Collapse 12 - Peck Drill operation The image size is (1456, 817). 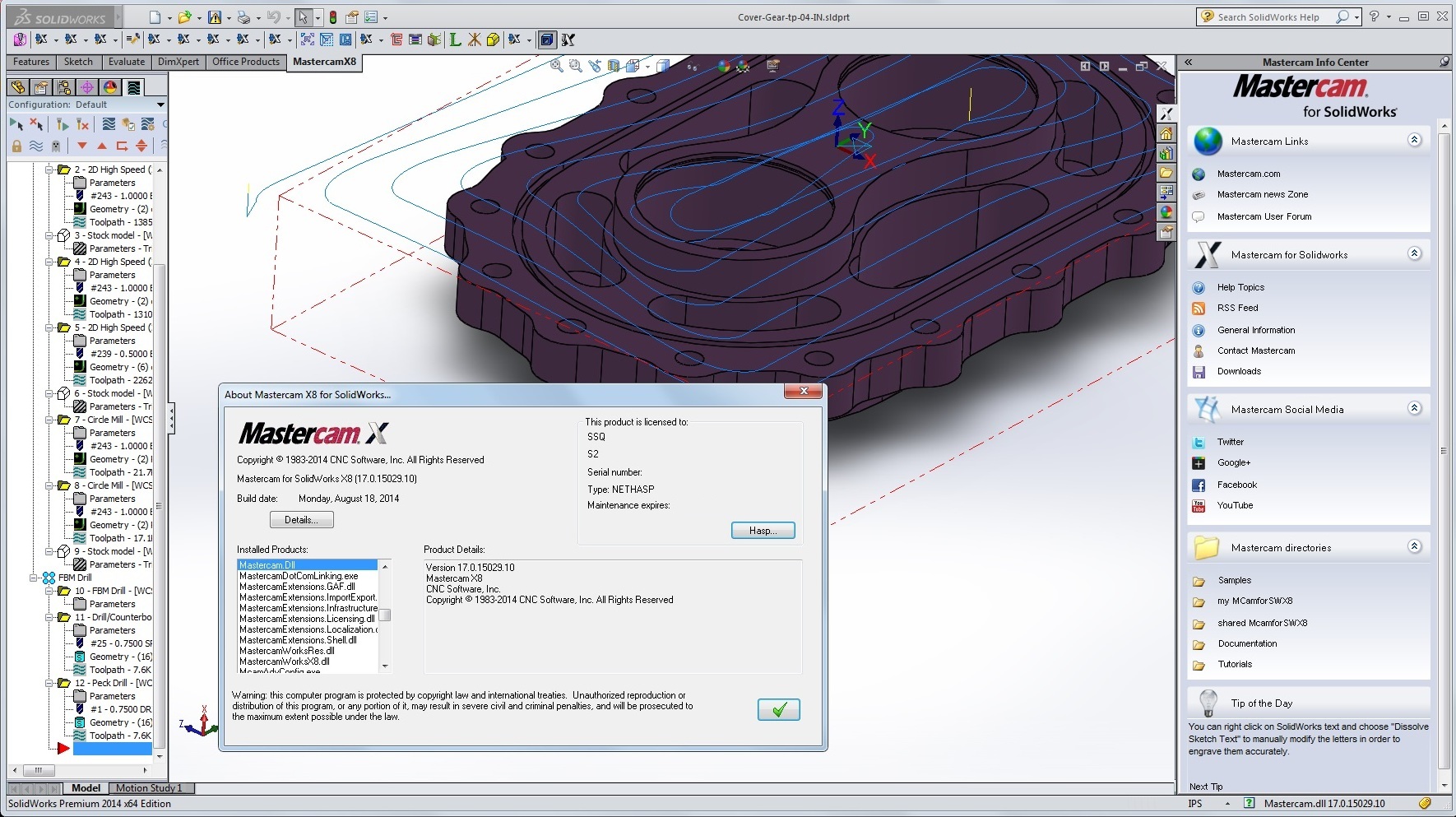[49, 683]
